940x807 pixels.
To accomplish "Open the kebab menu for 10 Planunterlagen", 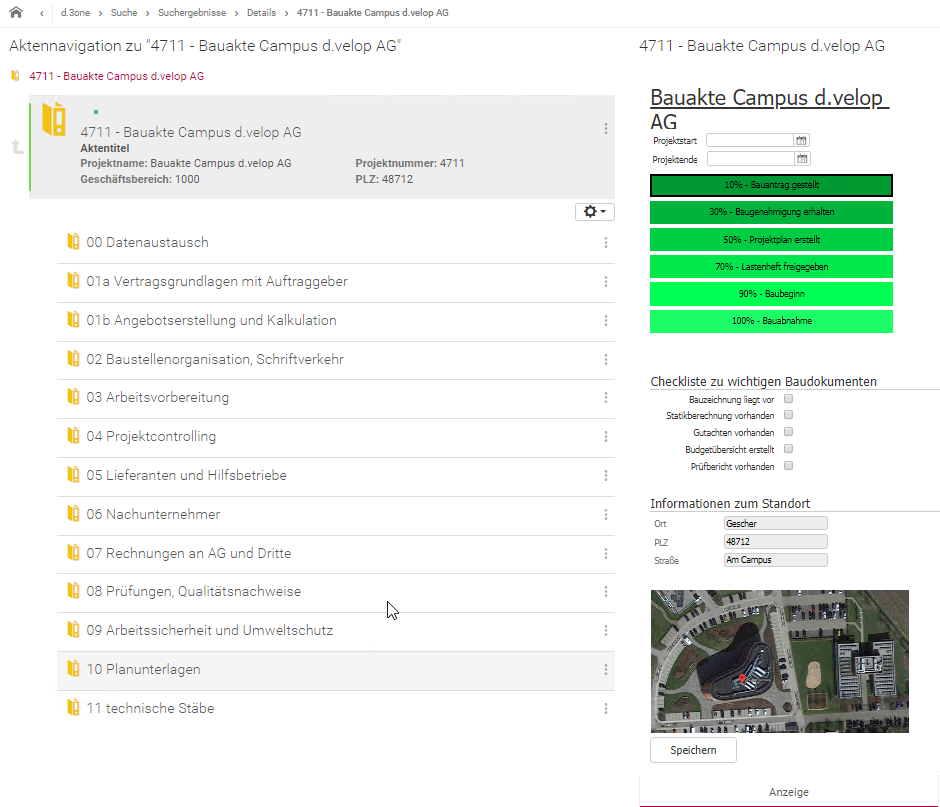I will [605, 669].
